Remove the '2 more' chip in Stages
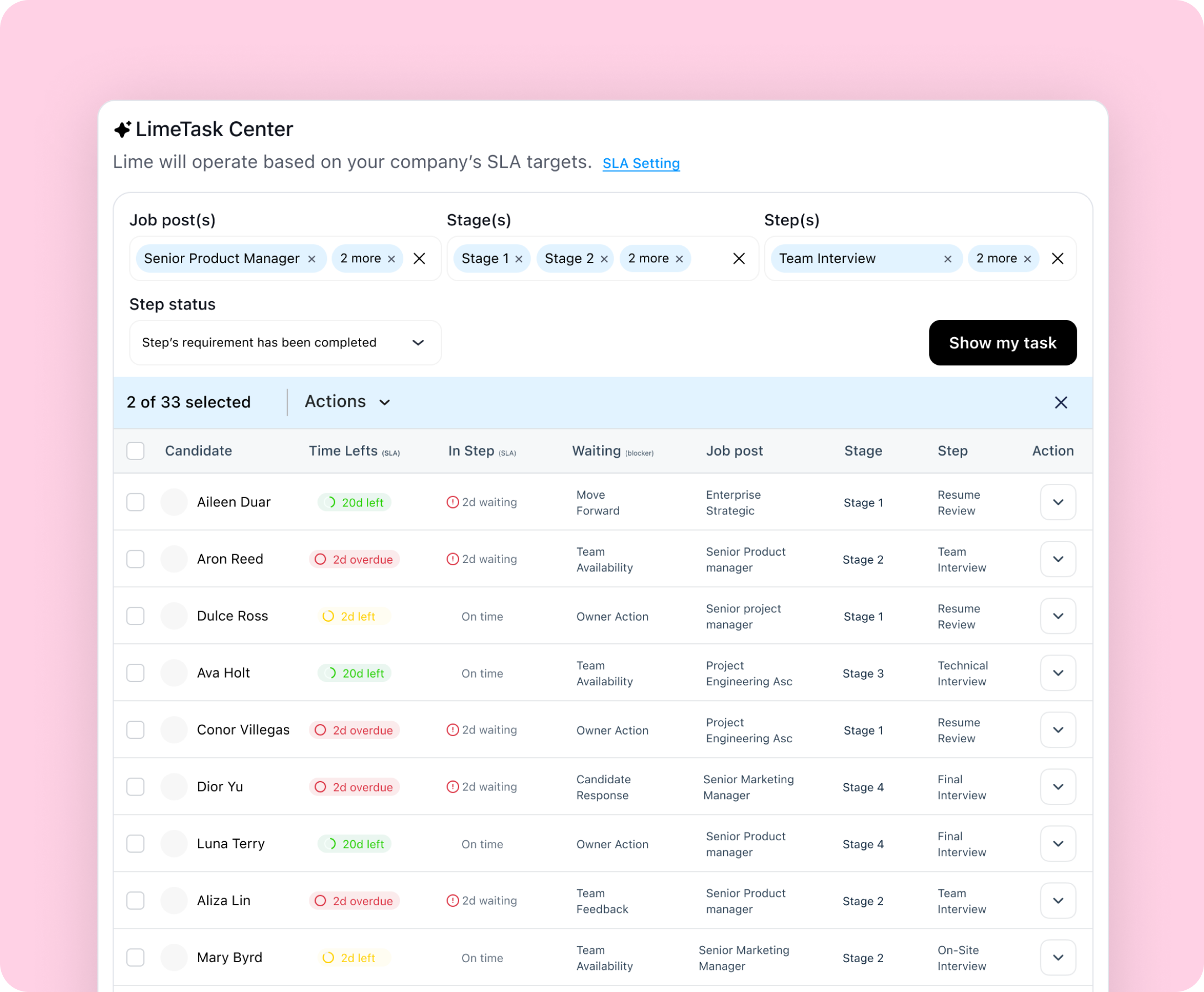Viewport: 1204px width, 992px height. [679, 259]
